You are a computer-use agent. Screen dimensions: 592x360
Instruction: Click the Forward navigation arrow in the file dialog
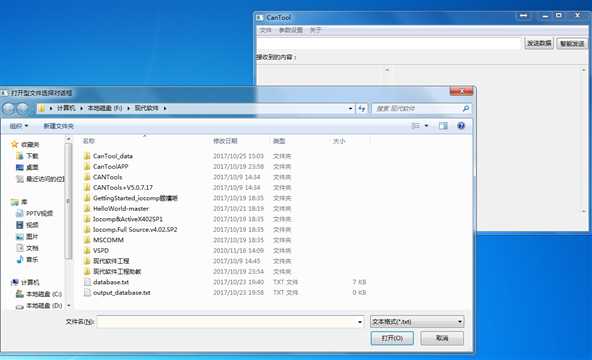point(23,109)
